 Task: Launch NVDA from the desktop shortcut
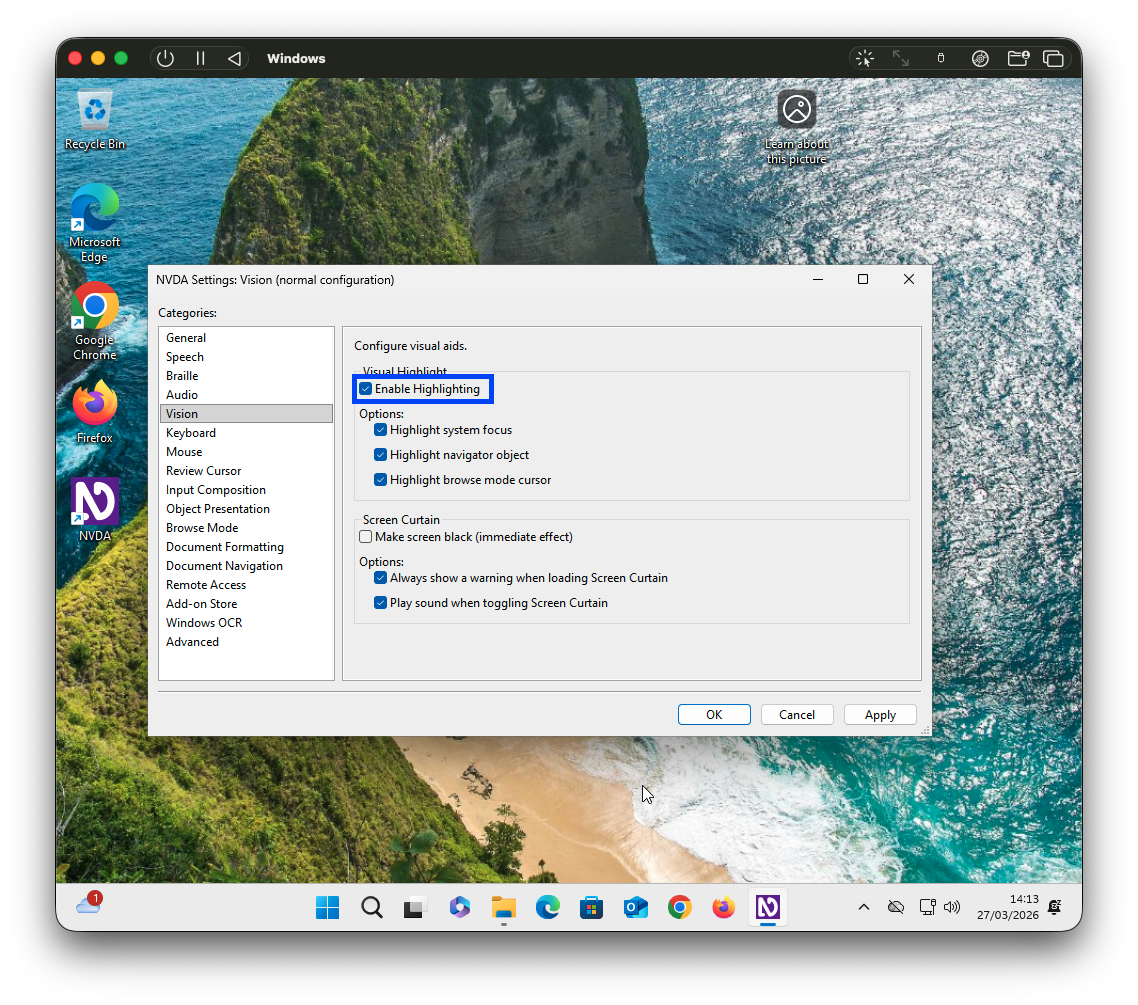click(94, 503)
